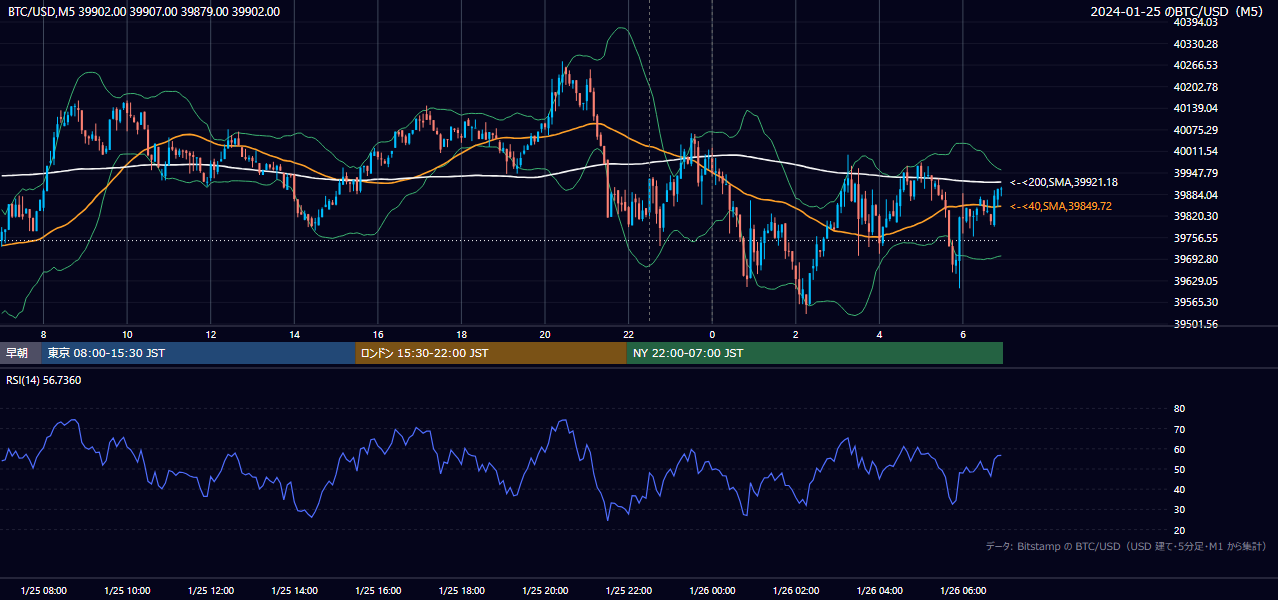Click the 1/25 16:00 date label

pos(378,591)
